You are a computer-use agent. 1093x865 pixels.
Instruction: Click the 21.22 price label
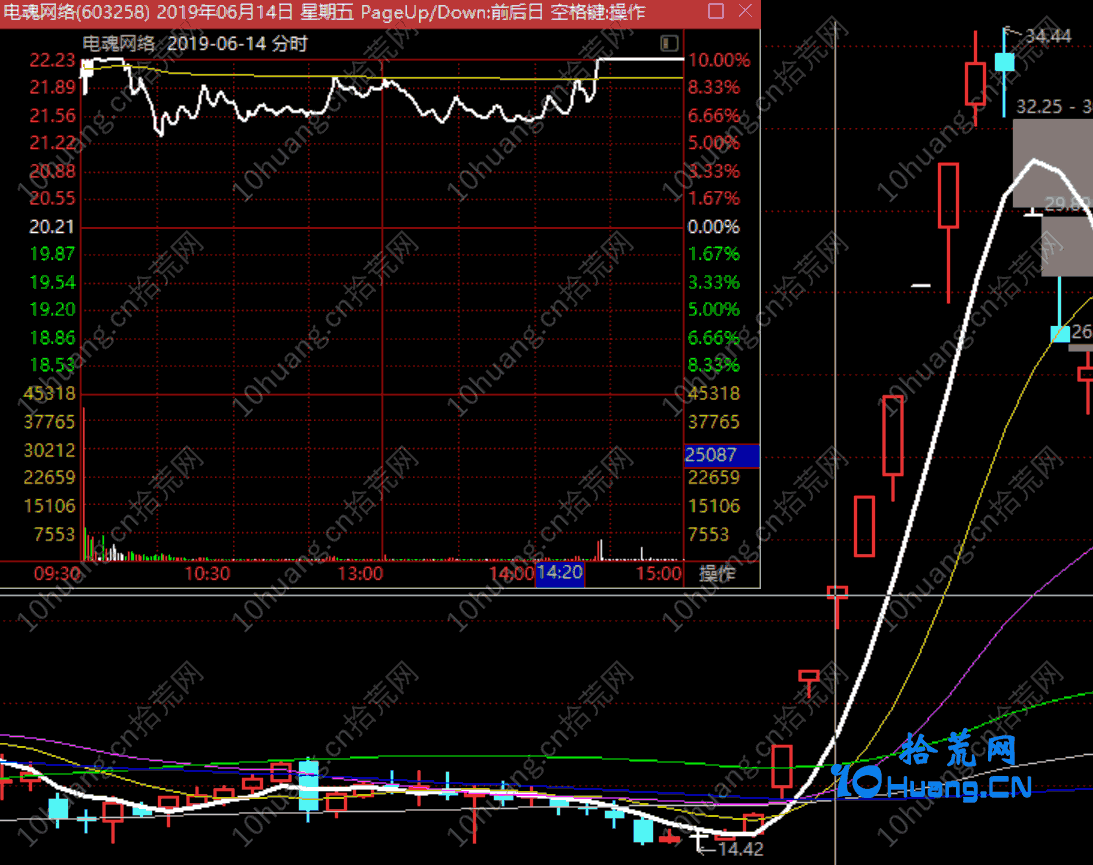click(52, 143)
